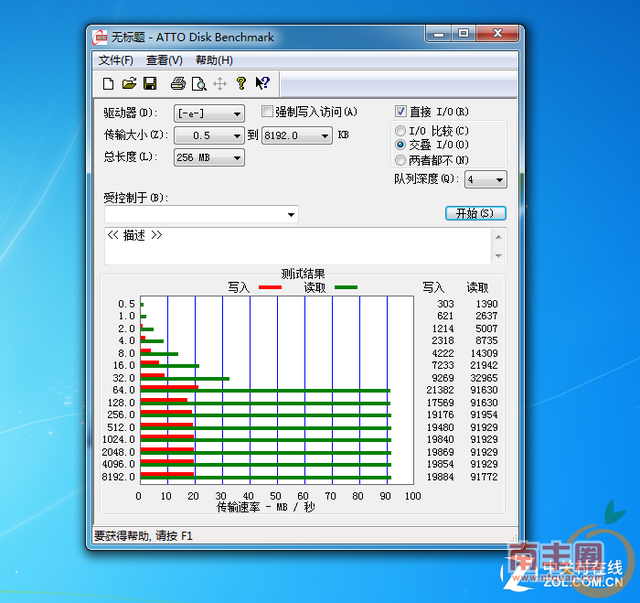
Task: Open the 查看(V) menu
Action: click(164, 60)
